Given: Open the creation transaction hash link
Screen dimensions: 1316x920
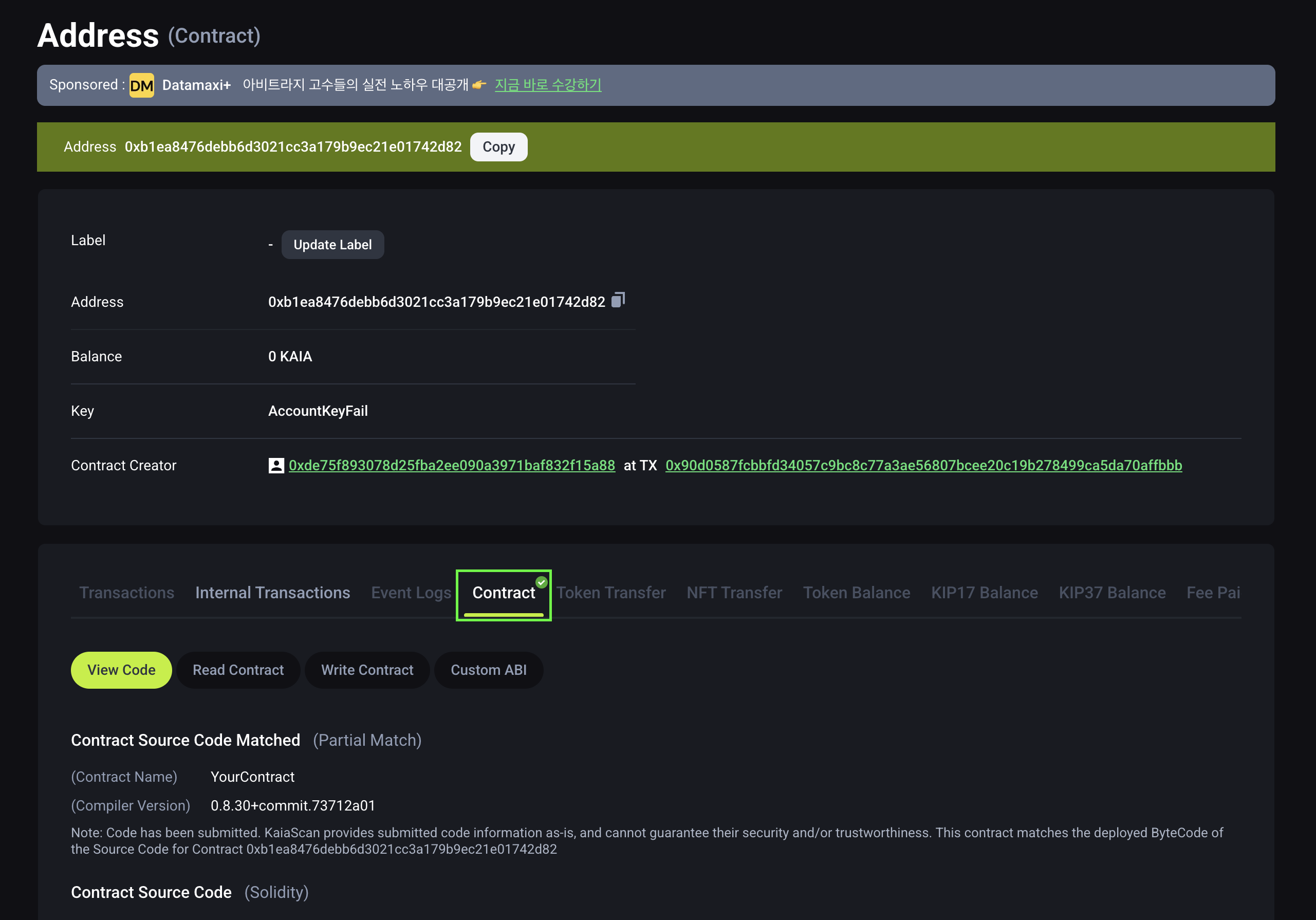Looking at the screenshot, I should pos(923,465).
